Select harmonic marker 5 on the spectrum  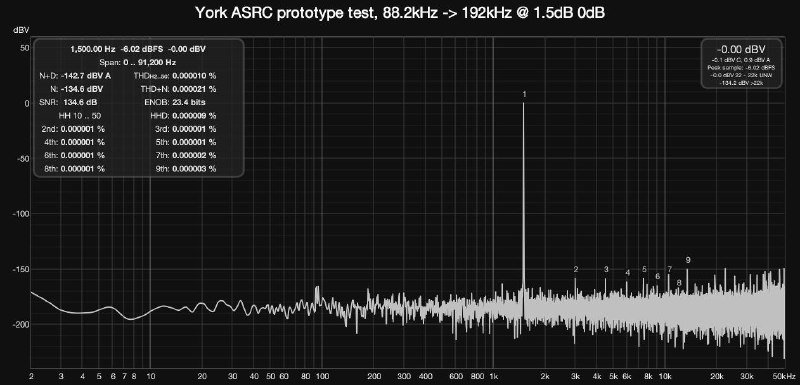tap(644, 269)
